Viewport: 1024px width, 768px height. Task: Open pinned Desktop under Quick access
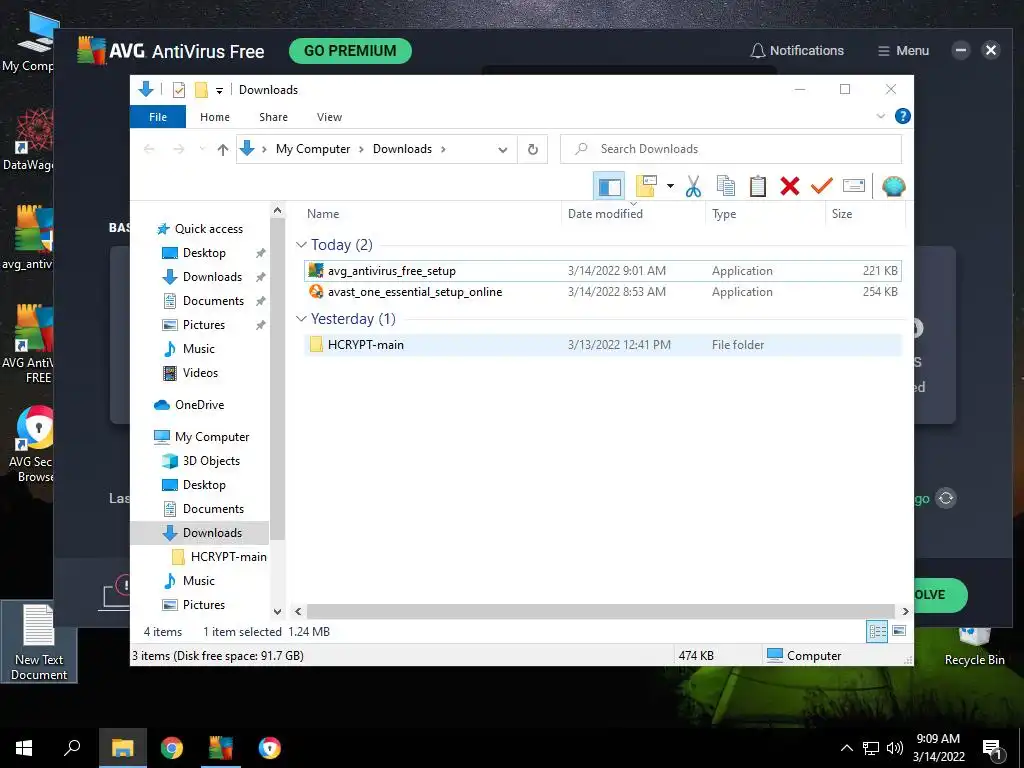[204, 253]
